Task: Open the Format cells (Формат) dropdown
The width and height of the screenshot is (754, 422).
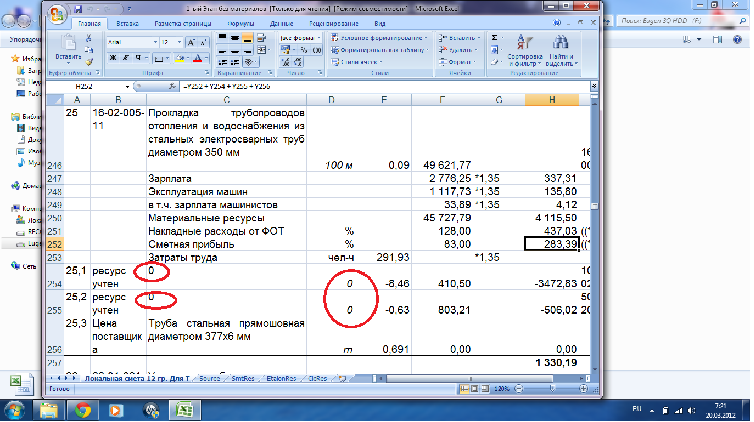Action: tap(458, 62)
